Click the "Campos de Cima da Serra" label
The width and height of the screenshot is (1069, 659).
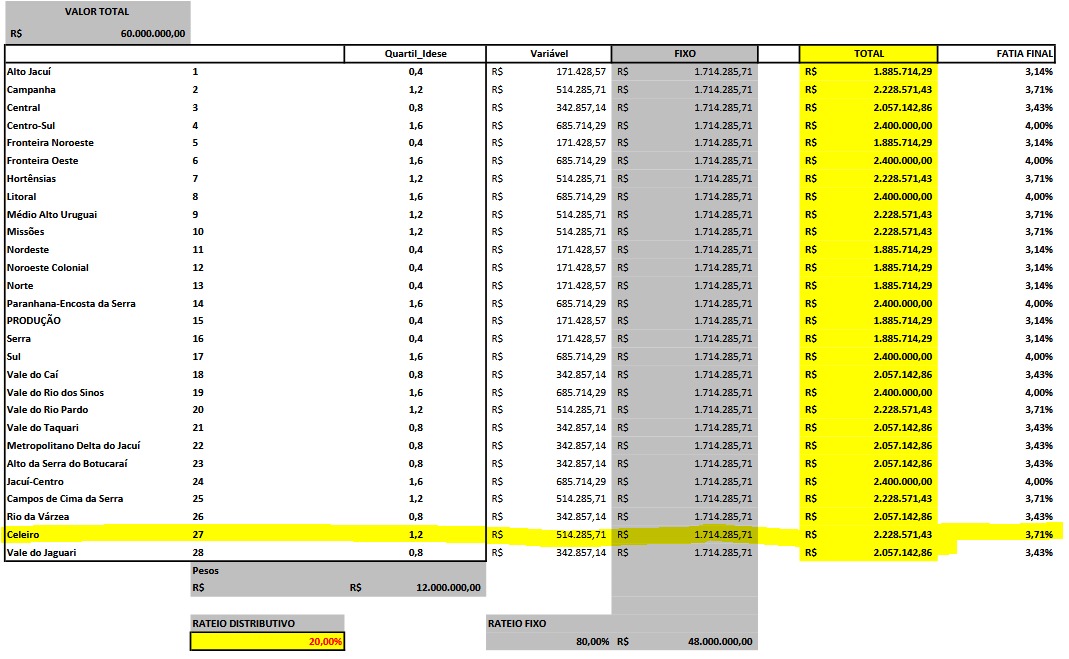pos(65,499)
